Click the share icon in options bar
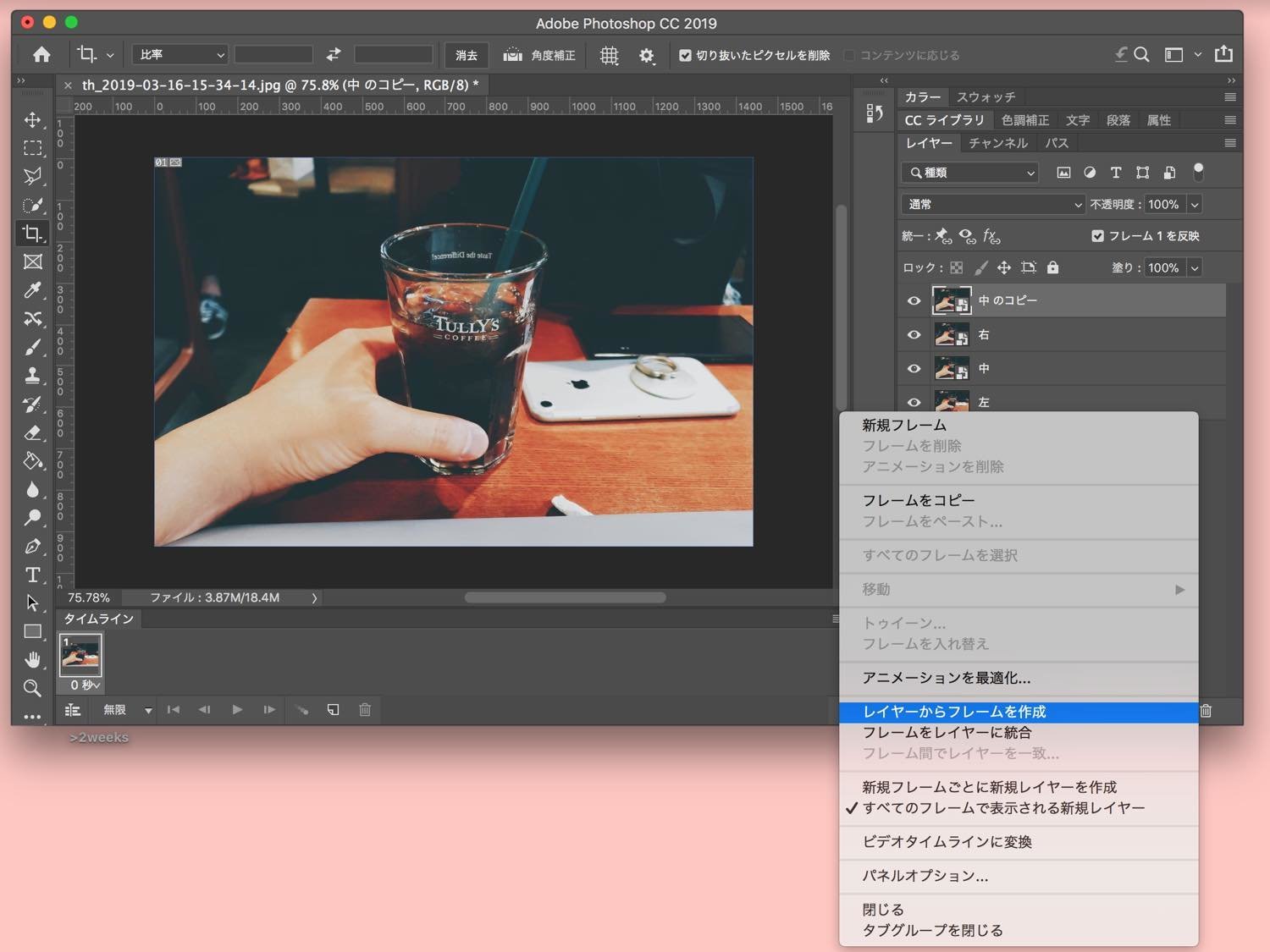The width and height of the screenshot is (1270, 952). coord(1223,54)
